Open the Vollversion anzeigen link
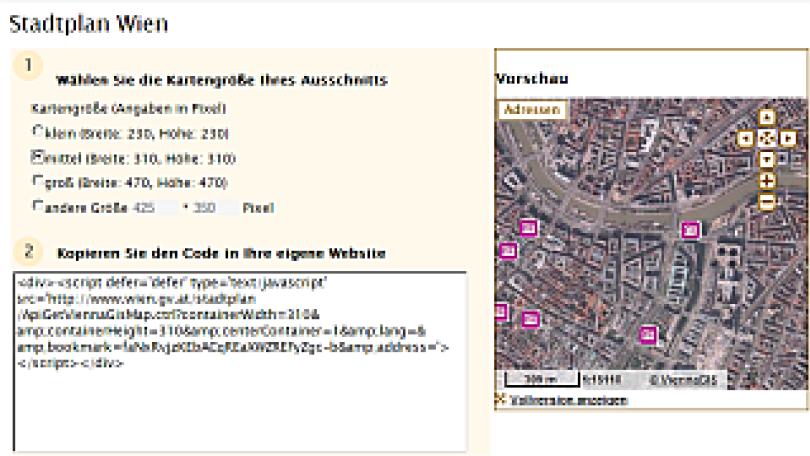 [568, 400]
